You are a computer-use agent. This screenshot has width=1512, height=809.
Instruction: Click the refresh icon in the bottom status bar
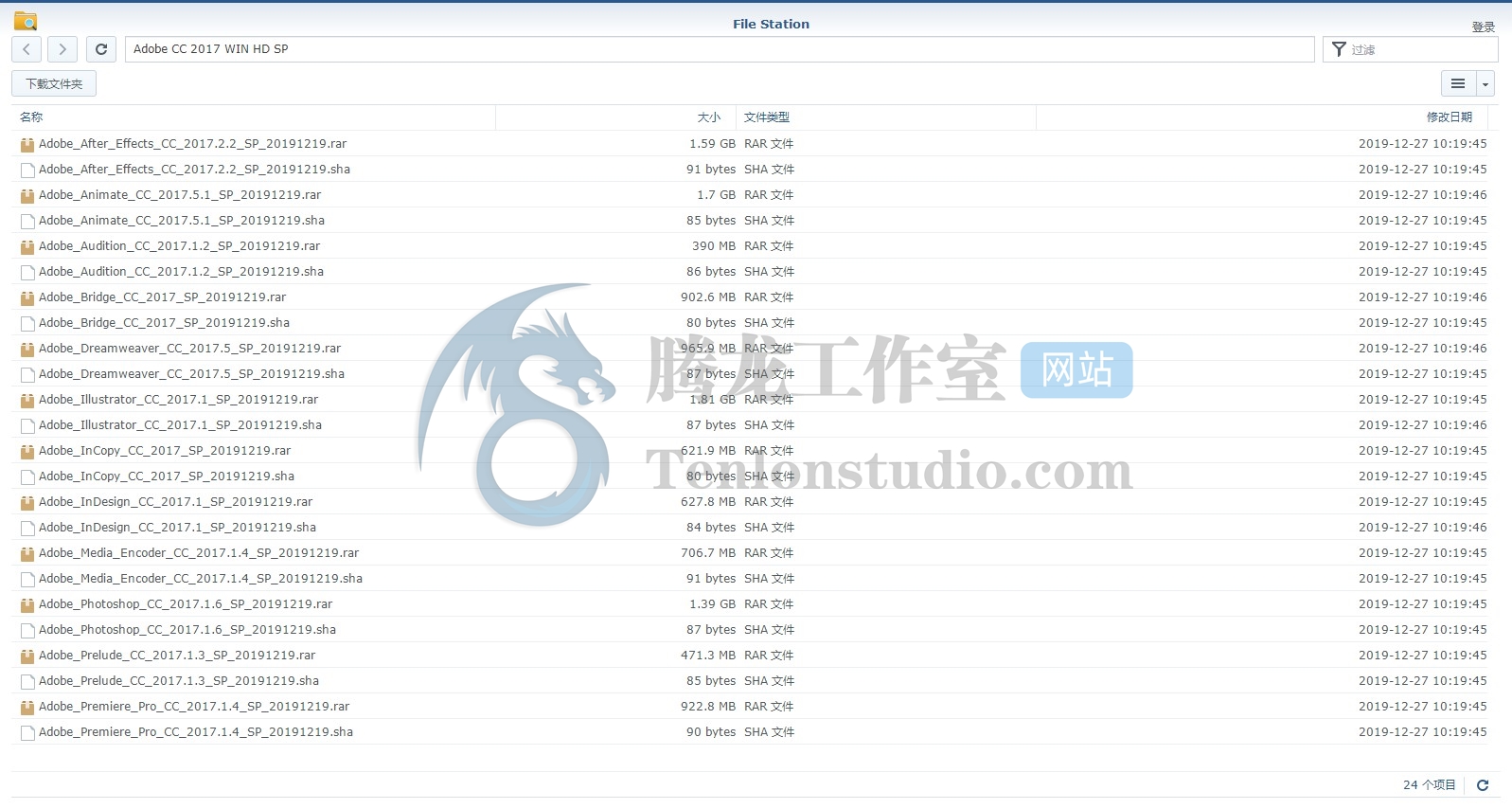point(1483,785)
